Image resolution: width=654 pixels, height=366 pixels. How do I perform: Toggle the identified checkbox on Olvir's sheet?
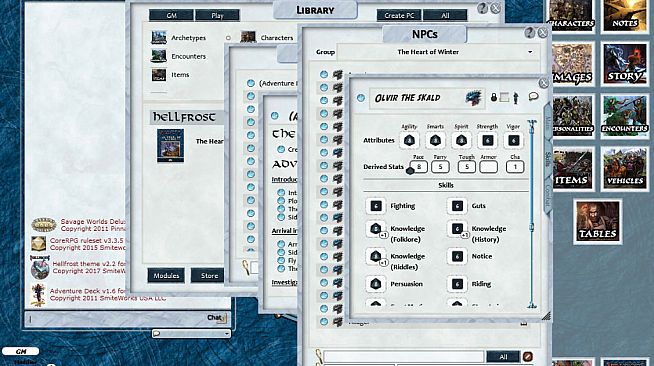click(x=504, y=98)
